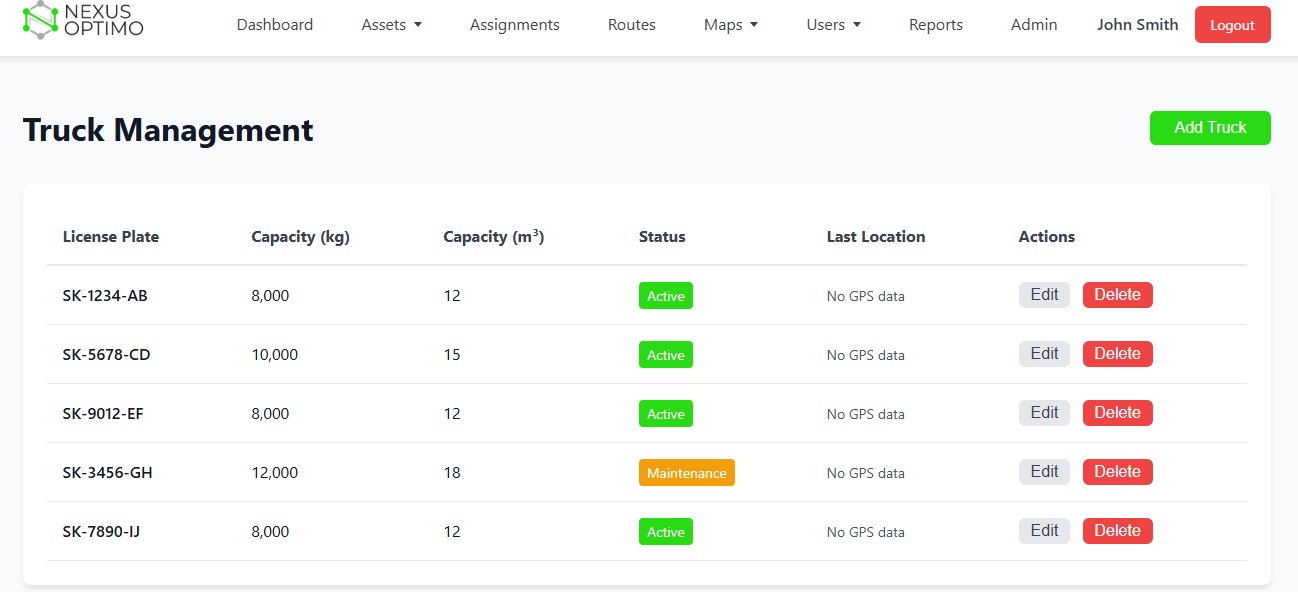Delete truck SK-1234-AB
This screenshot has width=1298, height=592.
pos(1118,295)
